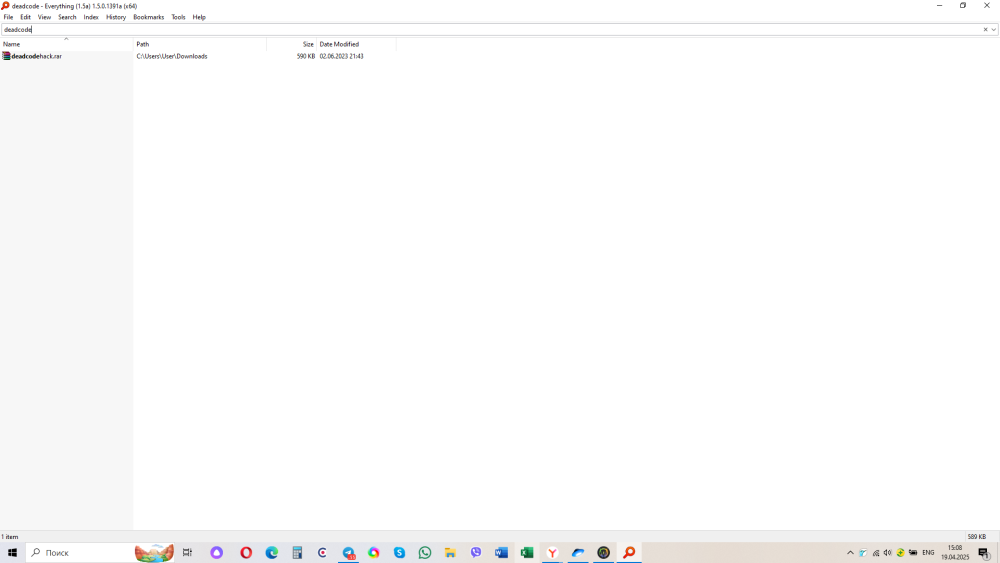Open network status tray icon
1000x563 pixels.
tap(876, 553)
